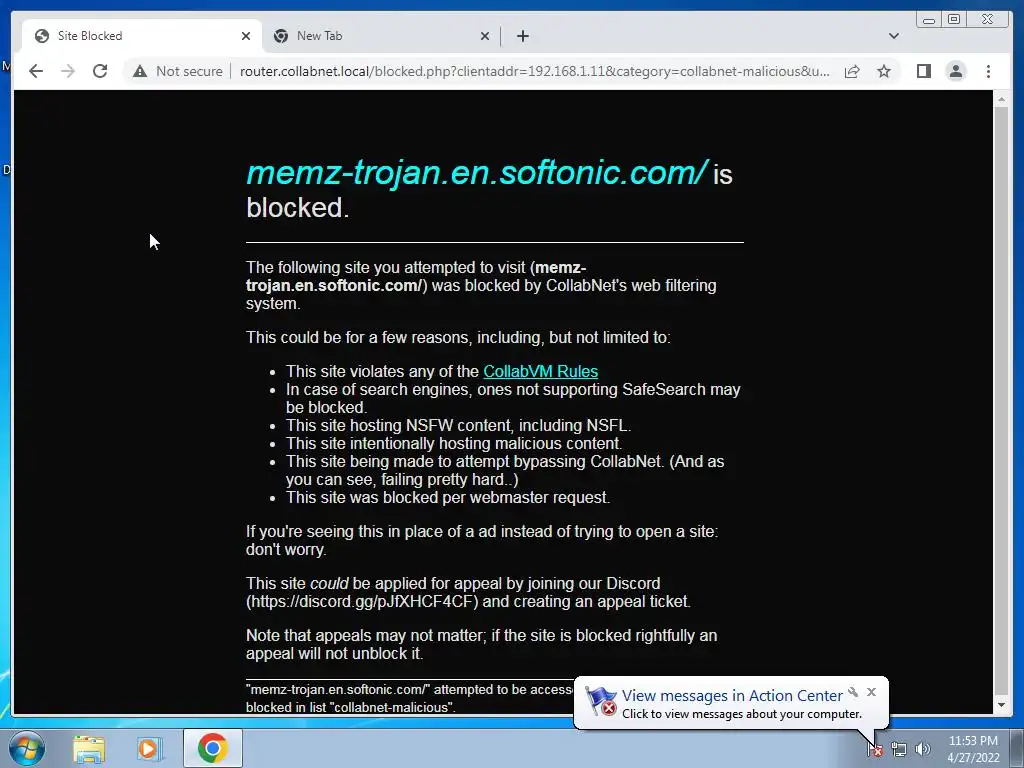Close the Action Center notification balloon
This screenshot has height=768, width=1024.
pyautogui.click(x=871, y=692)
